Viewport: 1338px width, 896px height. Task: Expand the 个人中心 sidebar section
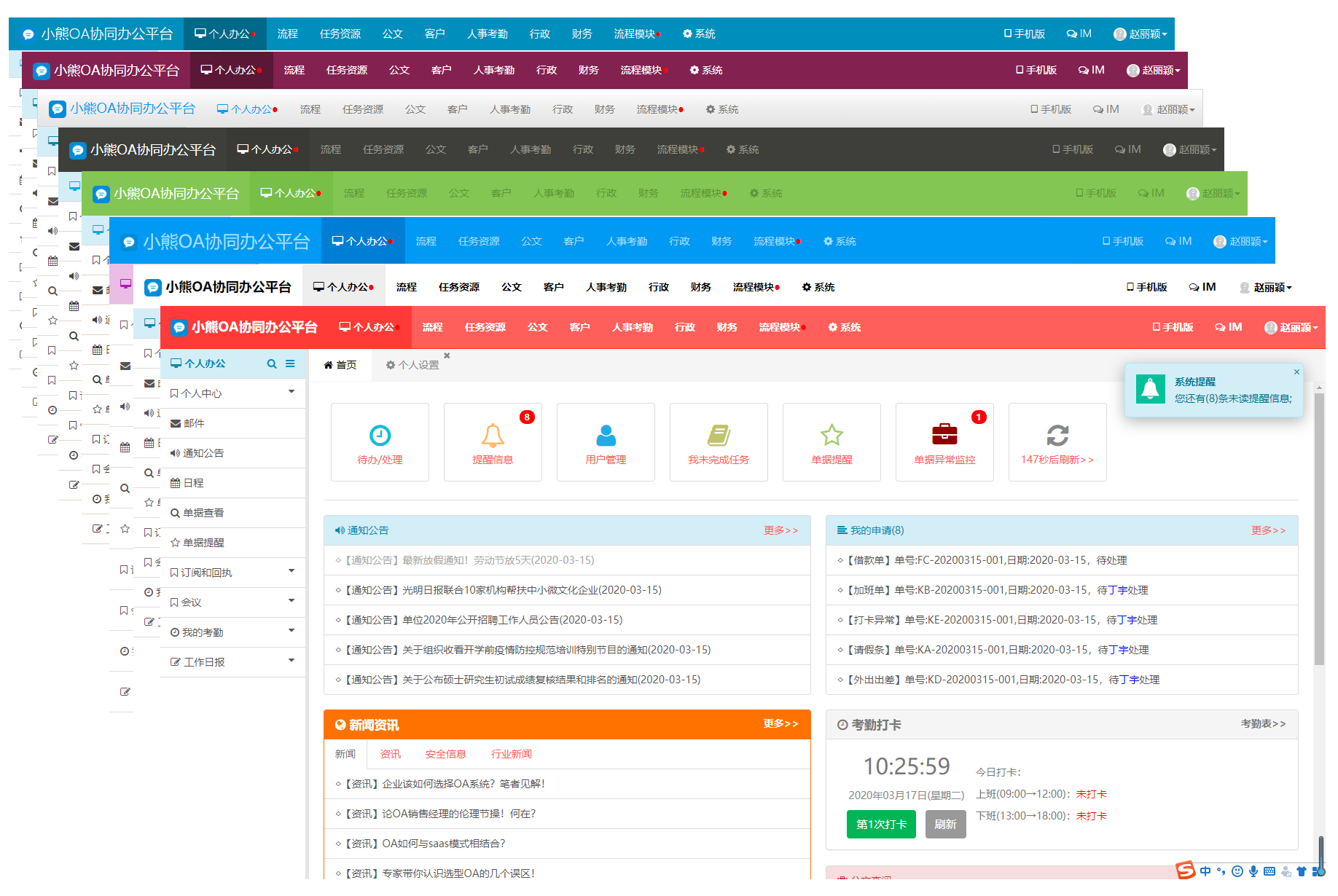(x=232, y=393)
